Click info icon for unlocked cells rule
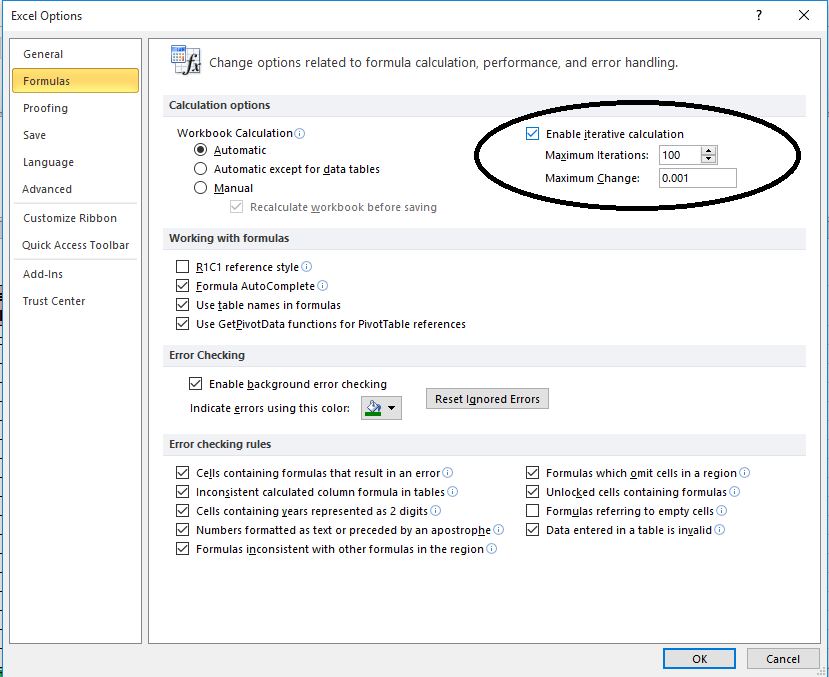 (x=737, y=491)
